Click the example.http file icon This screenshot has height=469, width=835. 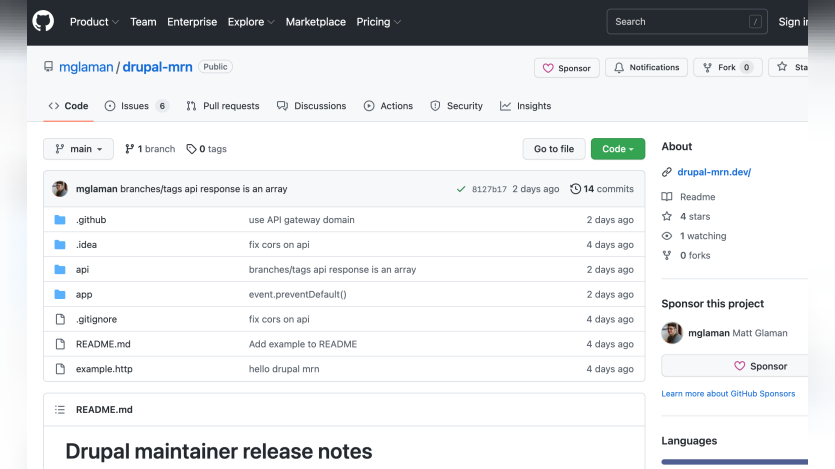pos(60,369)
